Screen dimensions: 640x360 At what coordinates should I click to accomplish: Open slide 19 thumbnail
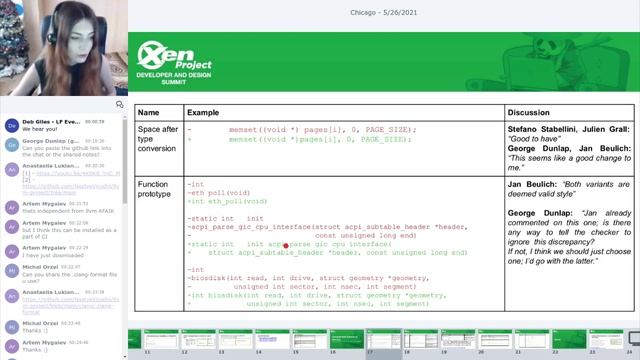(458, 339)
